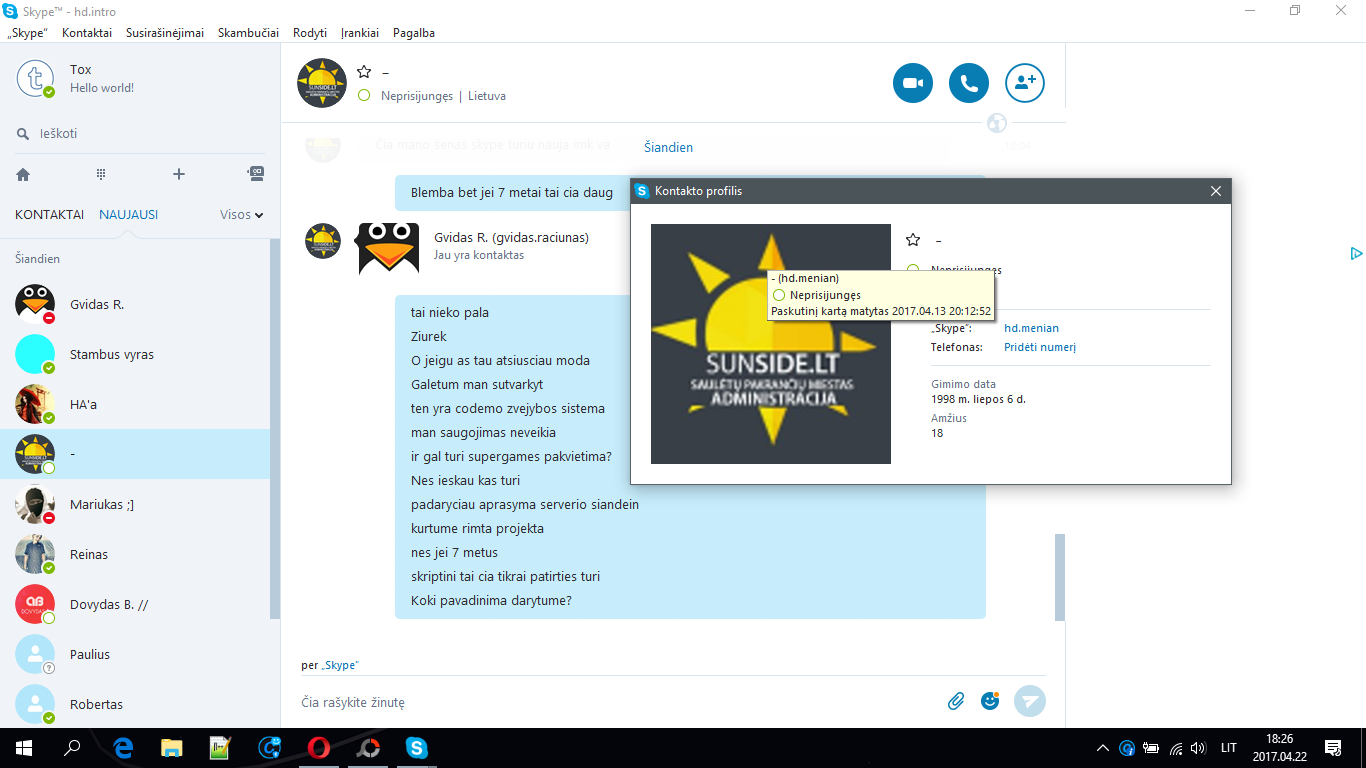Open the conversation with HA'a
Viewport: 1366px width, 768px height.
[x=135, y=404]
